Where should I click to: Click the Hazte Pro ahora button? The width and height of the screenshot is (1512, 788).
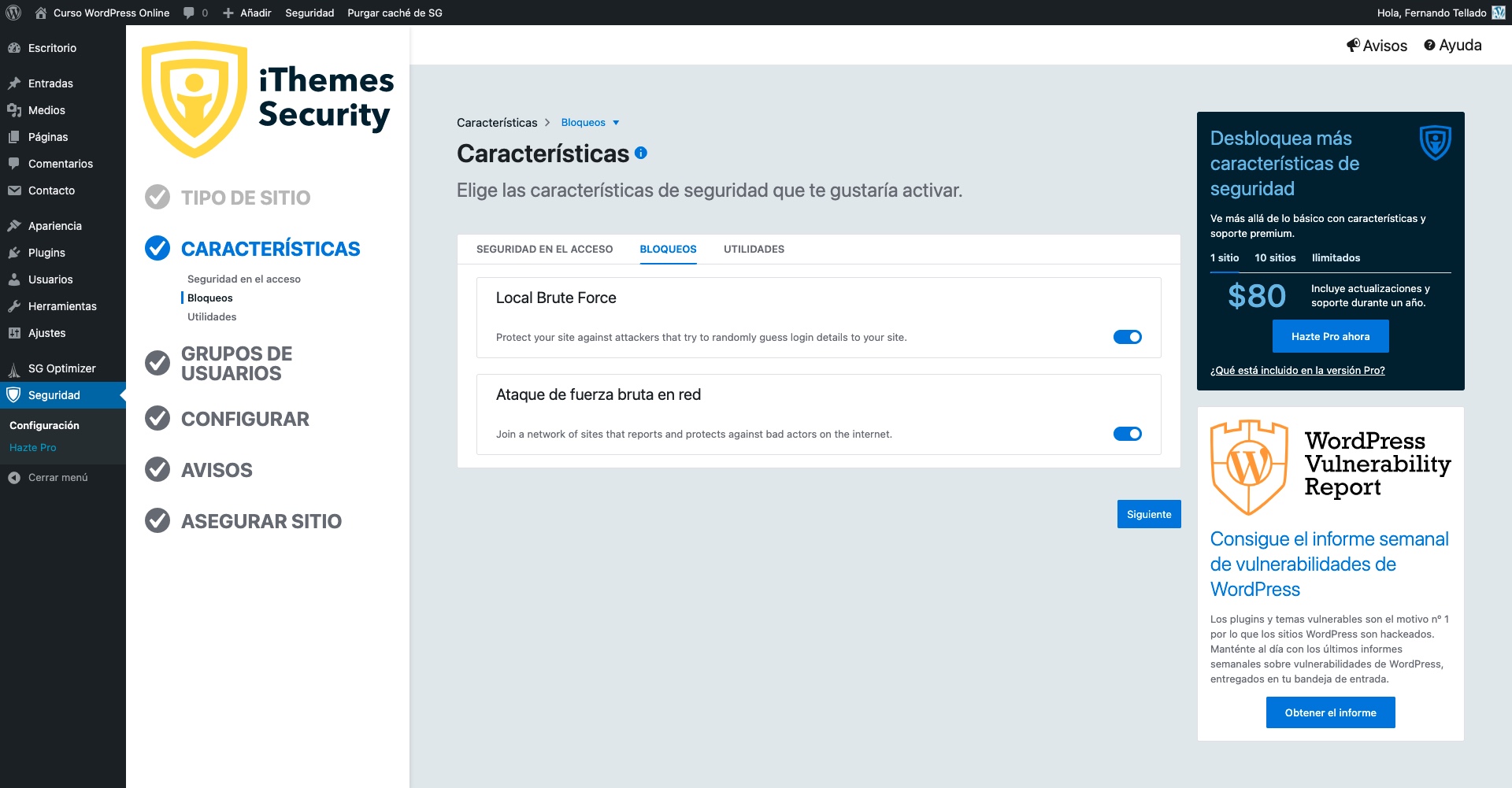tap(1330, 336)
